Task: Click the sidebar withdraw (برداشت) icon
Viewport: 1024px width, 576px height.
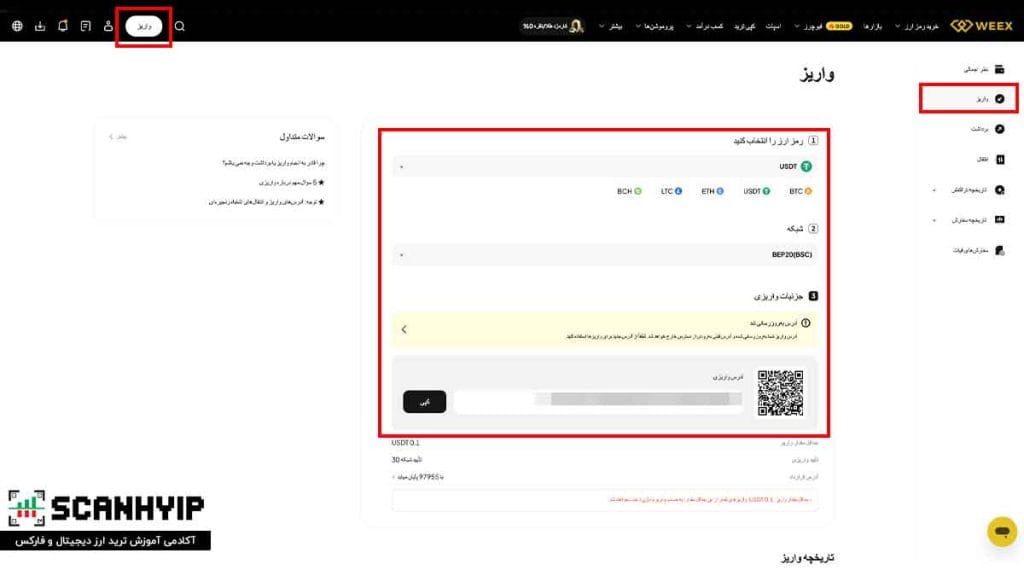Action: [x=999, y=129]
